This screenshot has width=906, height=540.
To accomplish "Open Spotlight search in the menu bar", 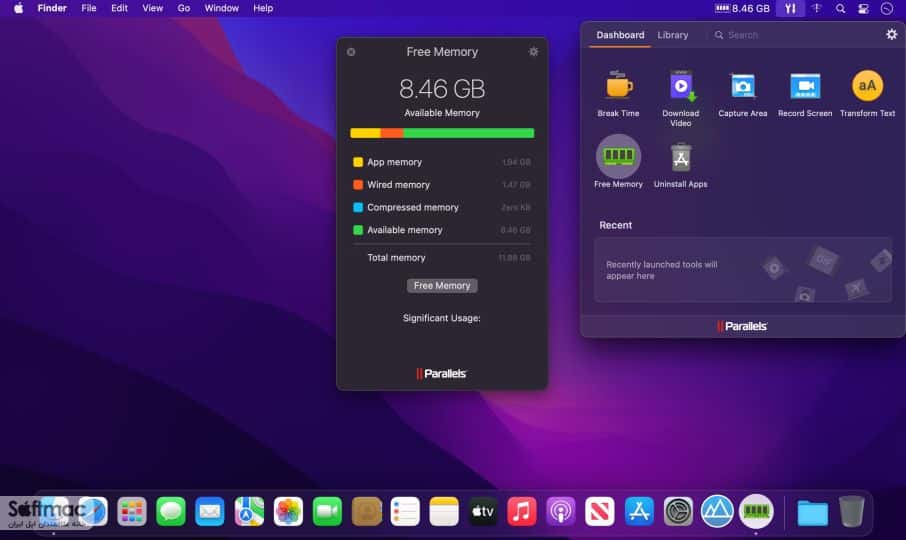I will coord(840,9).
